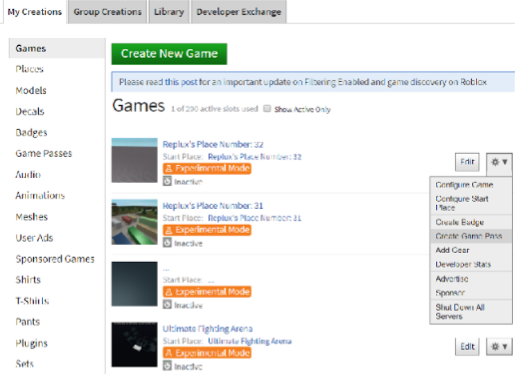
Task: Click the Experimental Mode badge of Ultimate Fighting Arena
Action: point(207,353)
